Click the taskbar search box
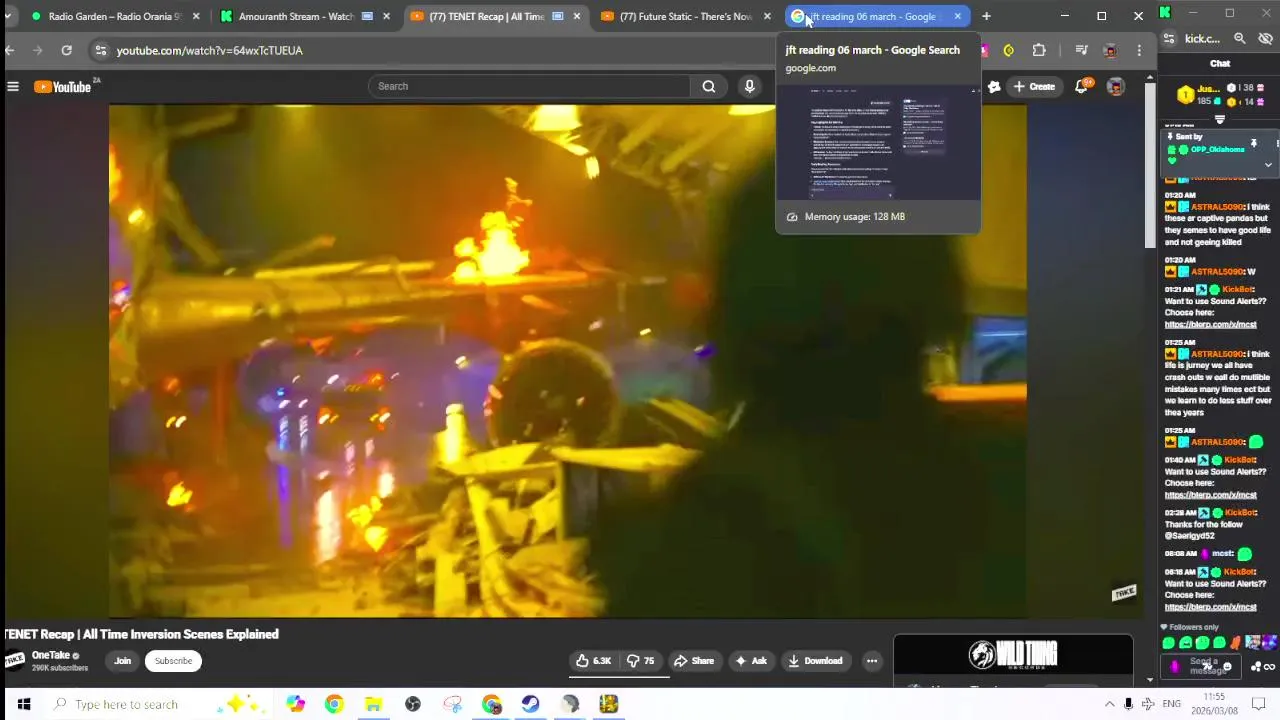Viewport: 1280px width, 720px height. (160, 704)
